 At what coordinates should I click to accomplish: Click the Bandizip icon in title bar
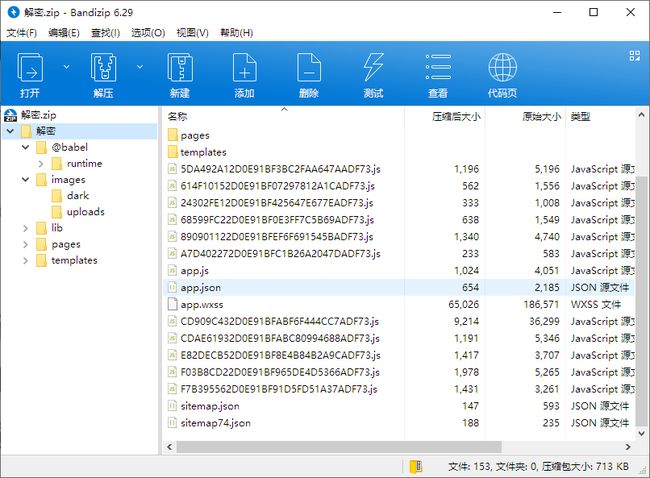(13, 12)
